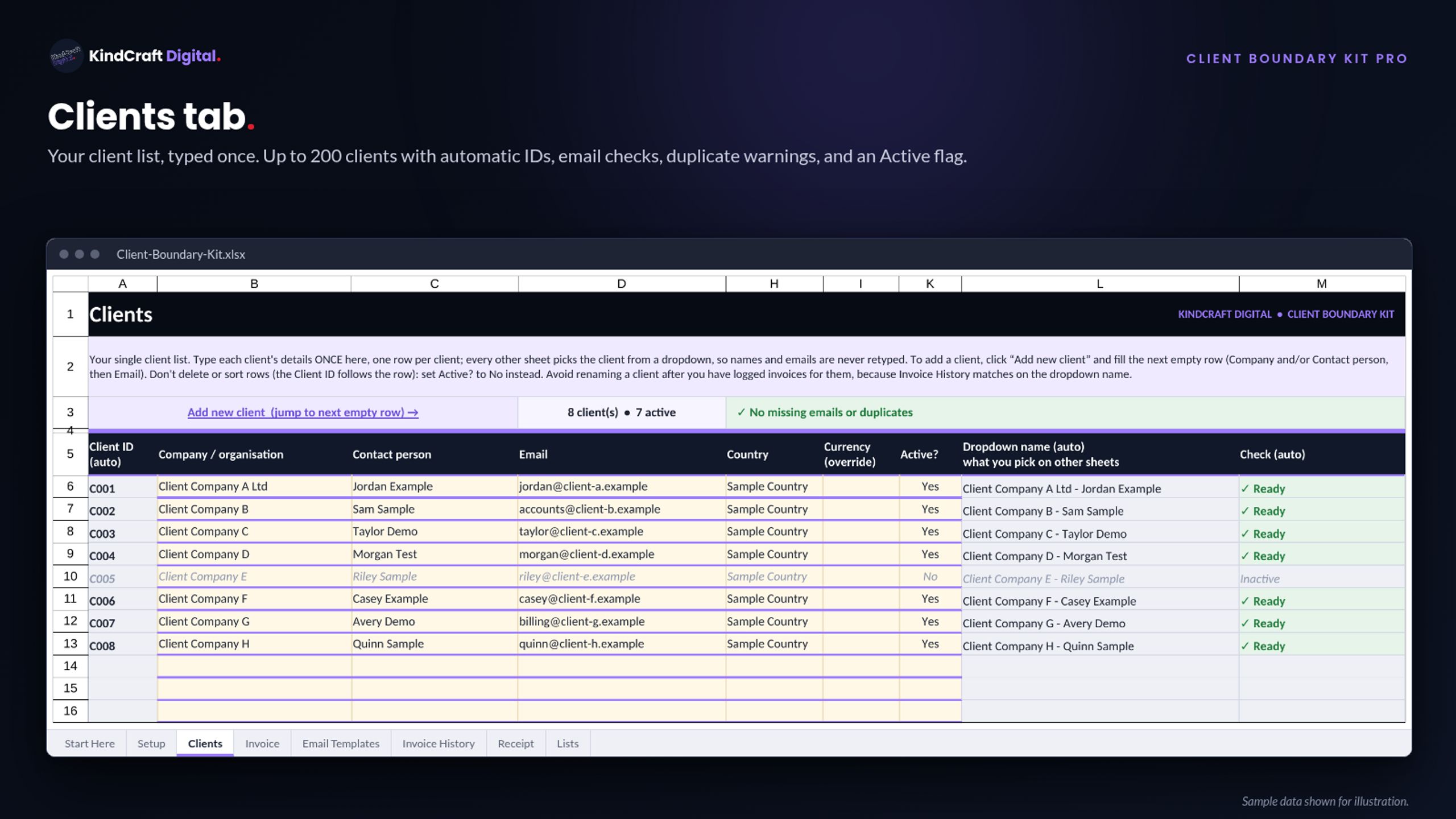
Task: Switch to the Invoice History sheet tab
Action: click(x=439, y=743)
